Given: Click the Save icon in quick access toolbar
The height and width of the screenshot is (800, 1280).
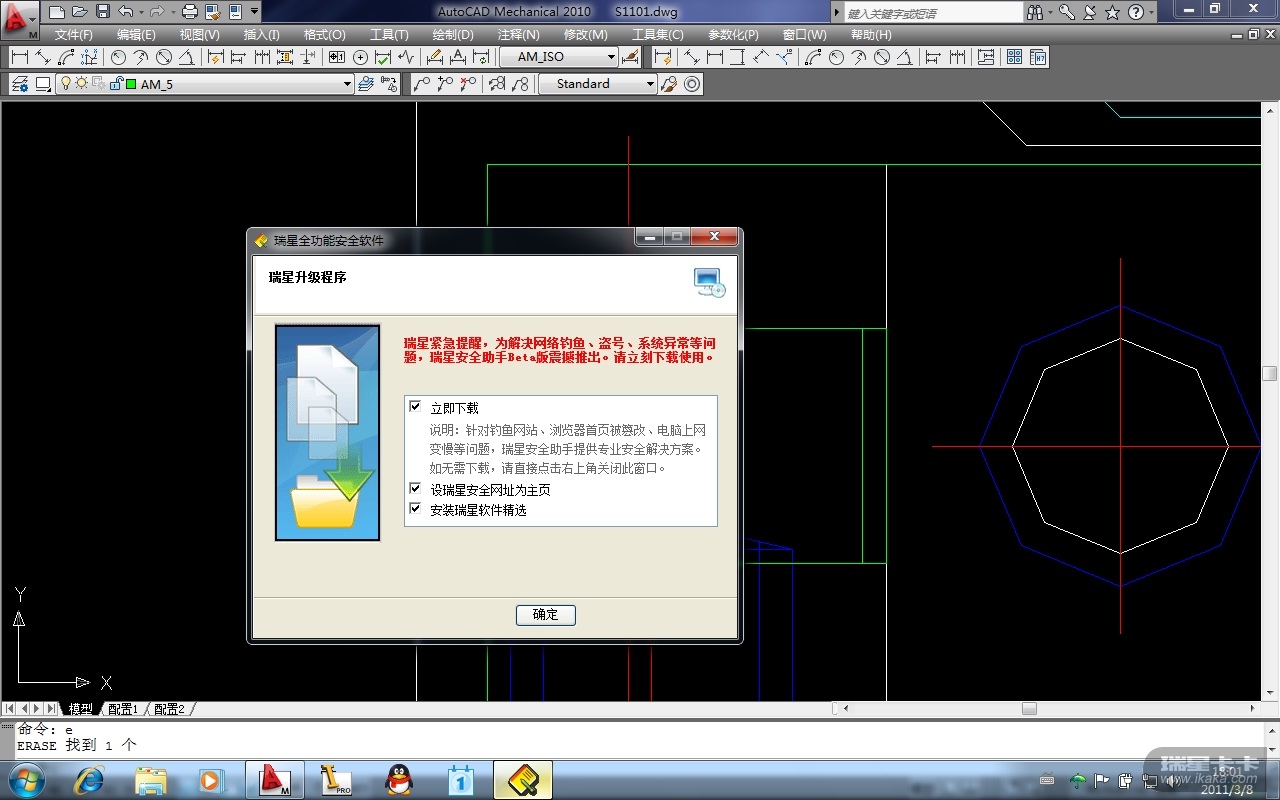Looking at the screenshot, I should coord(102,12).
